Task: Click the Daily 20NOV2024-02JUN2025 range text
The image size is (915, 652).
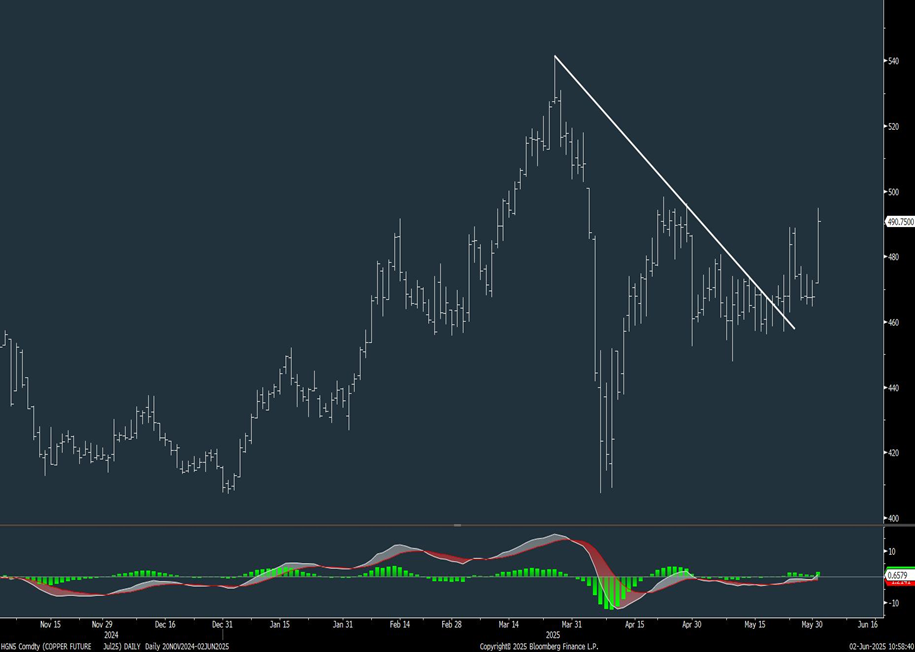Action: (188, 645)
